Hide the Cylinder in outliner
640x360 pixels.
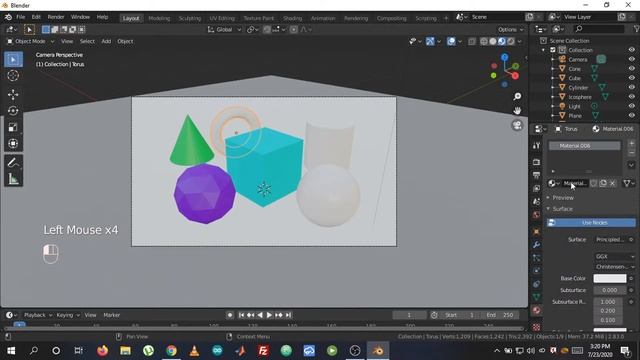pos(631,87)
